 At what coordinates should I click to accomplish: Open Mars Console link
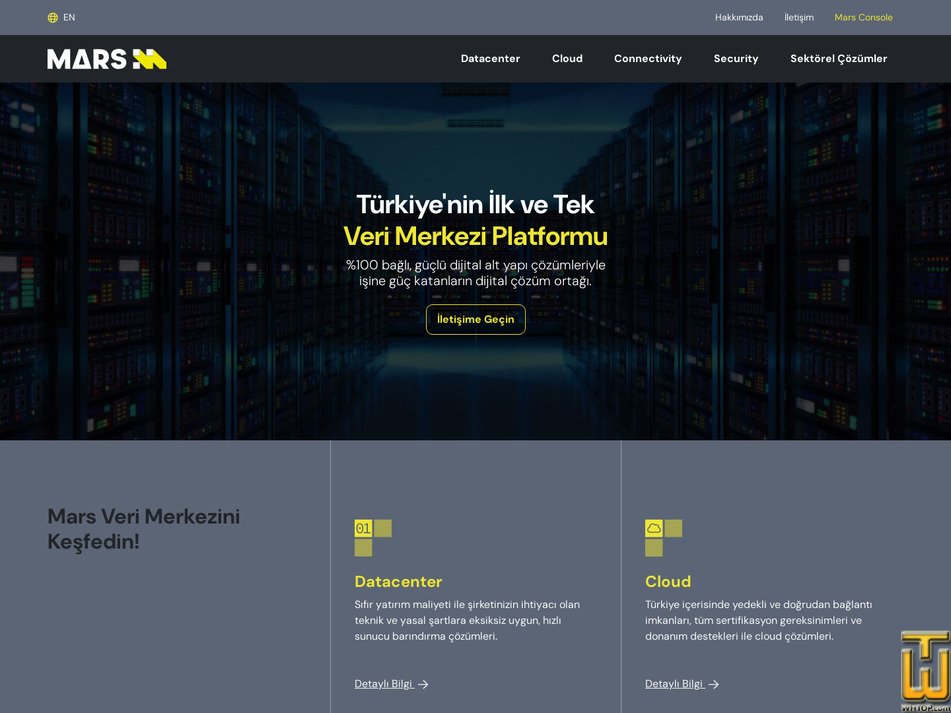(863, 18)
